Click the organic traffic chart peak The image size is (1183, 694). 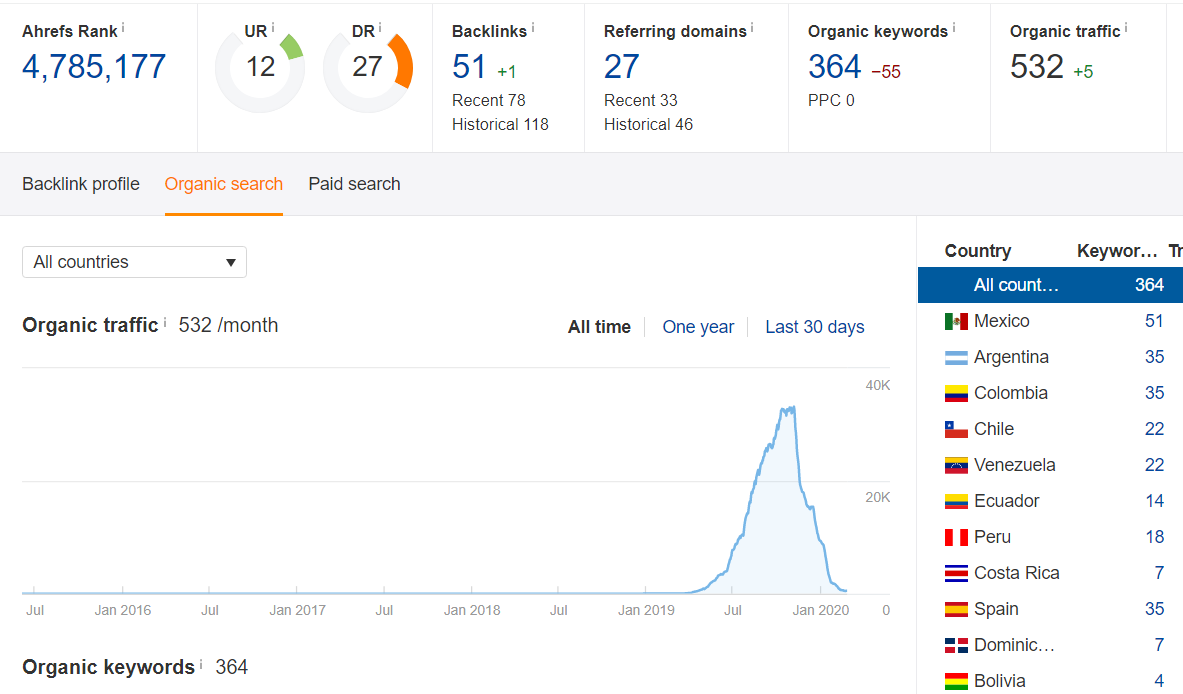pyautogui.click(x=788, y=409)
